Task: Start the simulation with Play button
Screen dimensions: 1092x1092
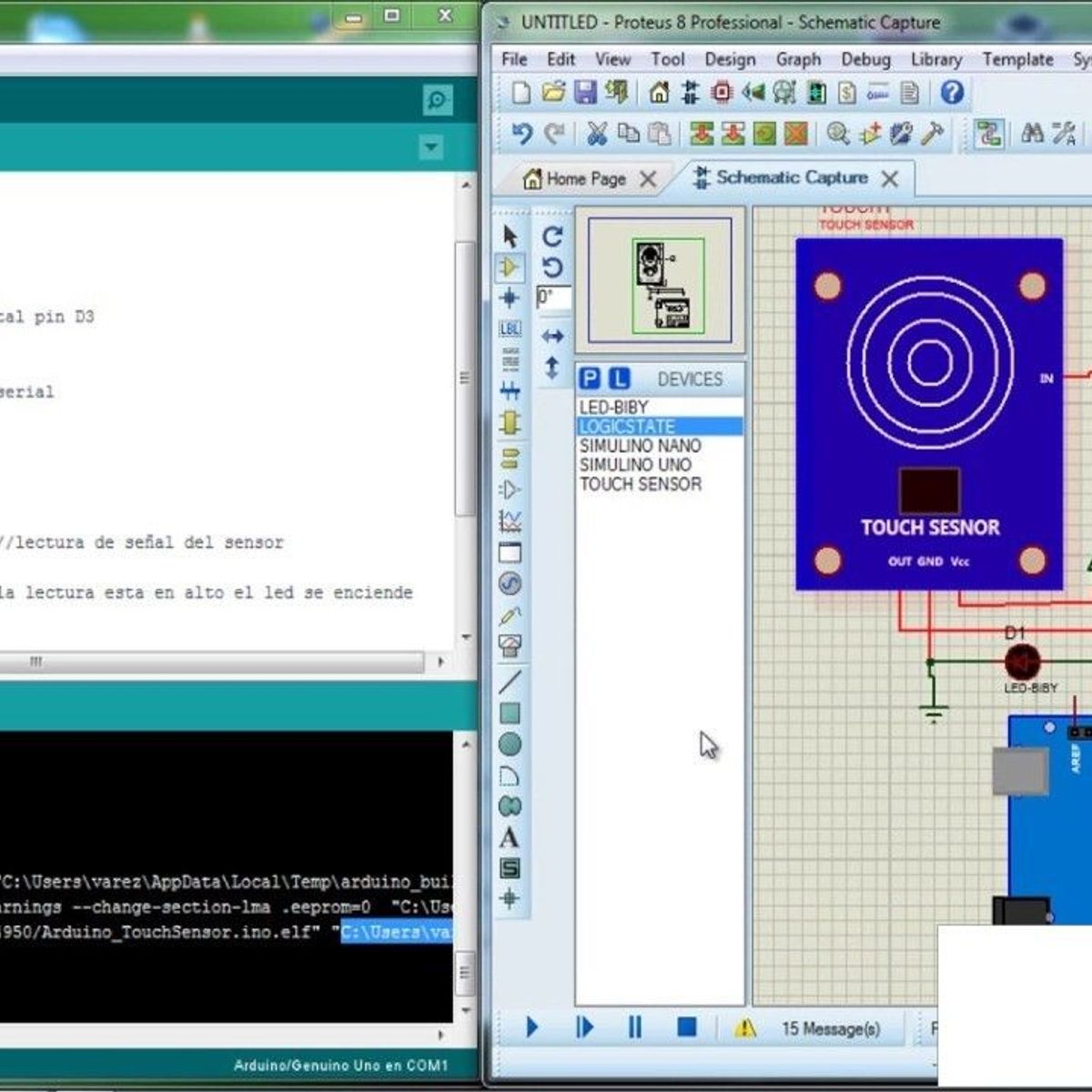Action: tap(532, 1027)
